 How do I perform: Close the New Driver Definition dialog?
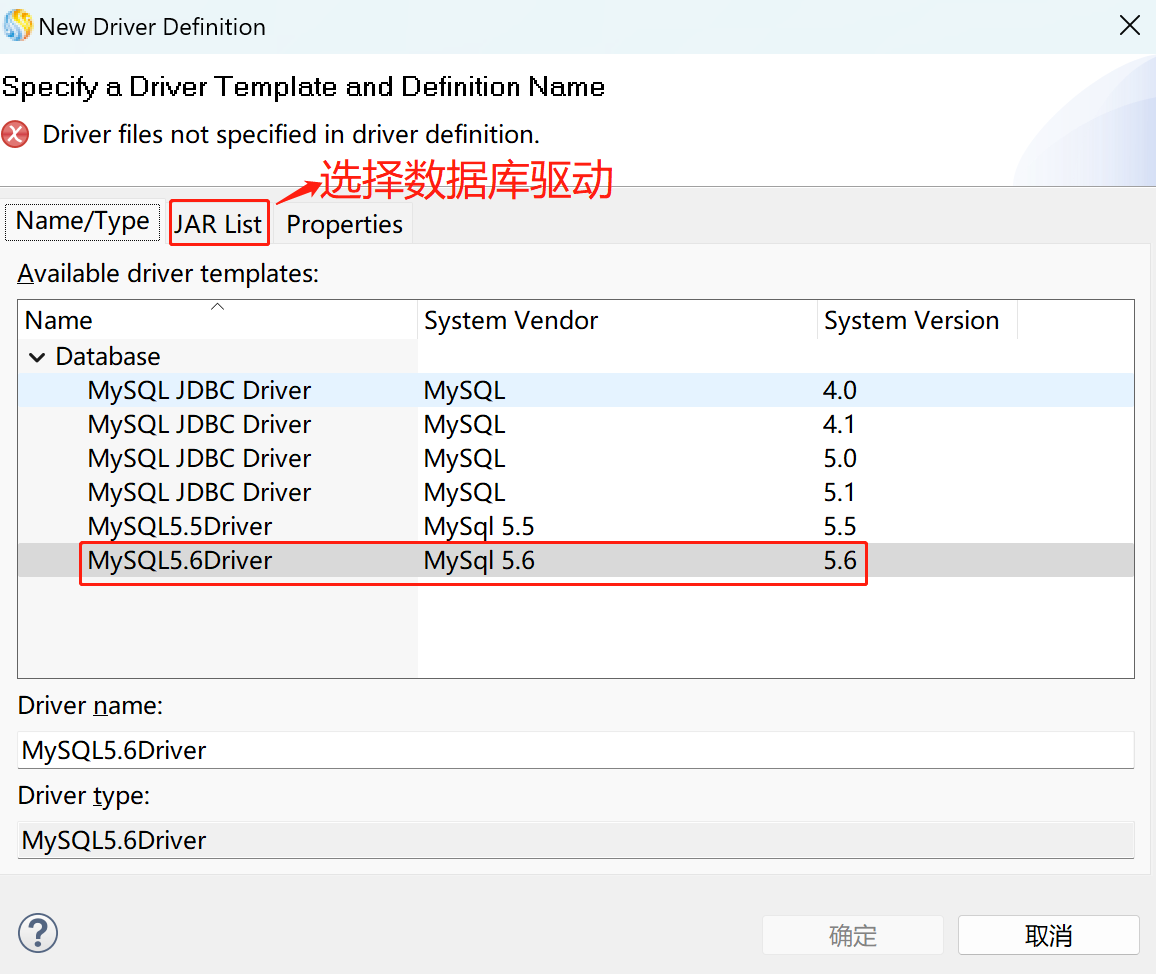coord(1129,26)
